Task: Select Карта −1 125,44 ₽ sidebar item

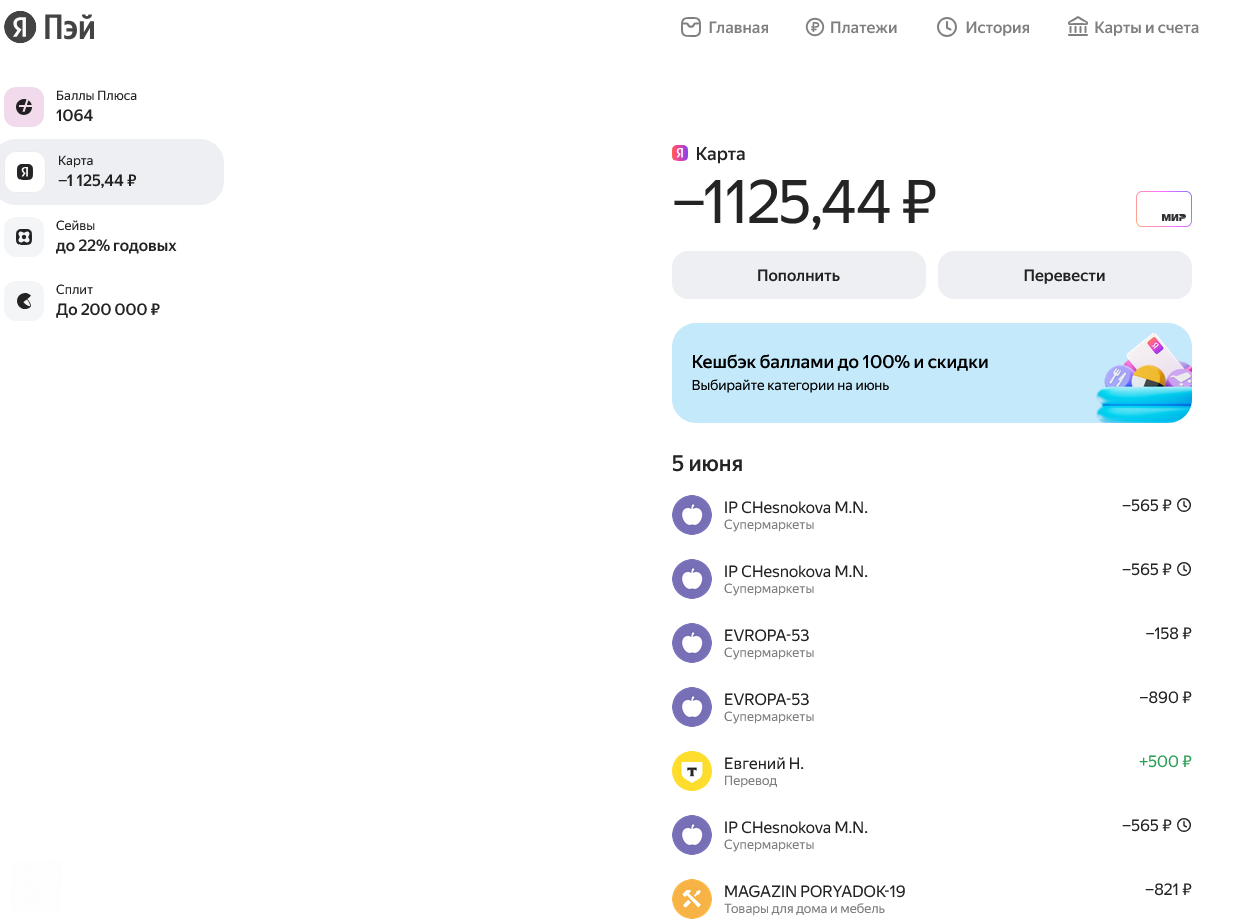Action: tap(112, 172)
